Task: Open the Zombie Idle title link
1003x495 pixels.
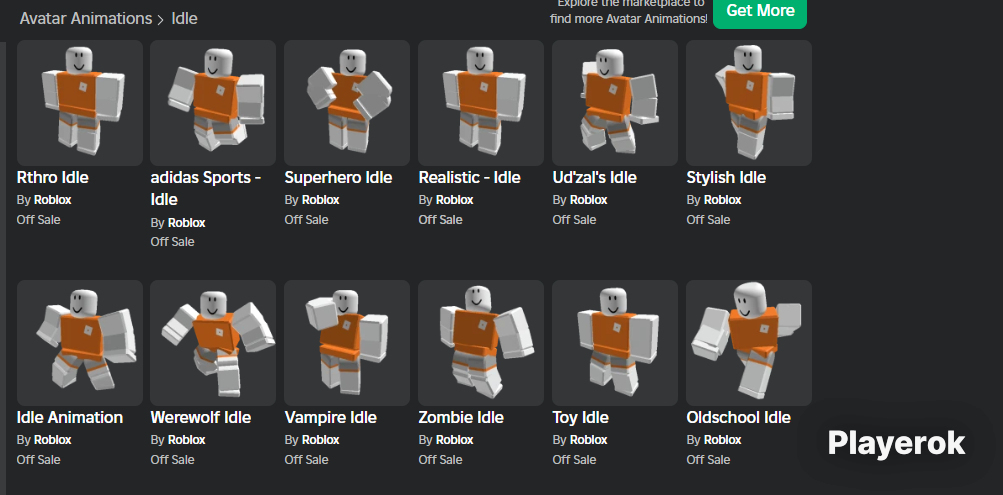Action: tap(461, 418)
